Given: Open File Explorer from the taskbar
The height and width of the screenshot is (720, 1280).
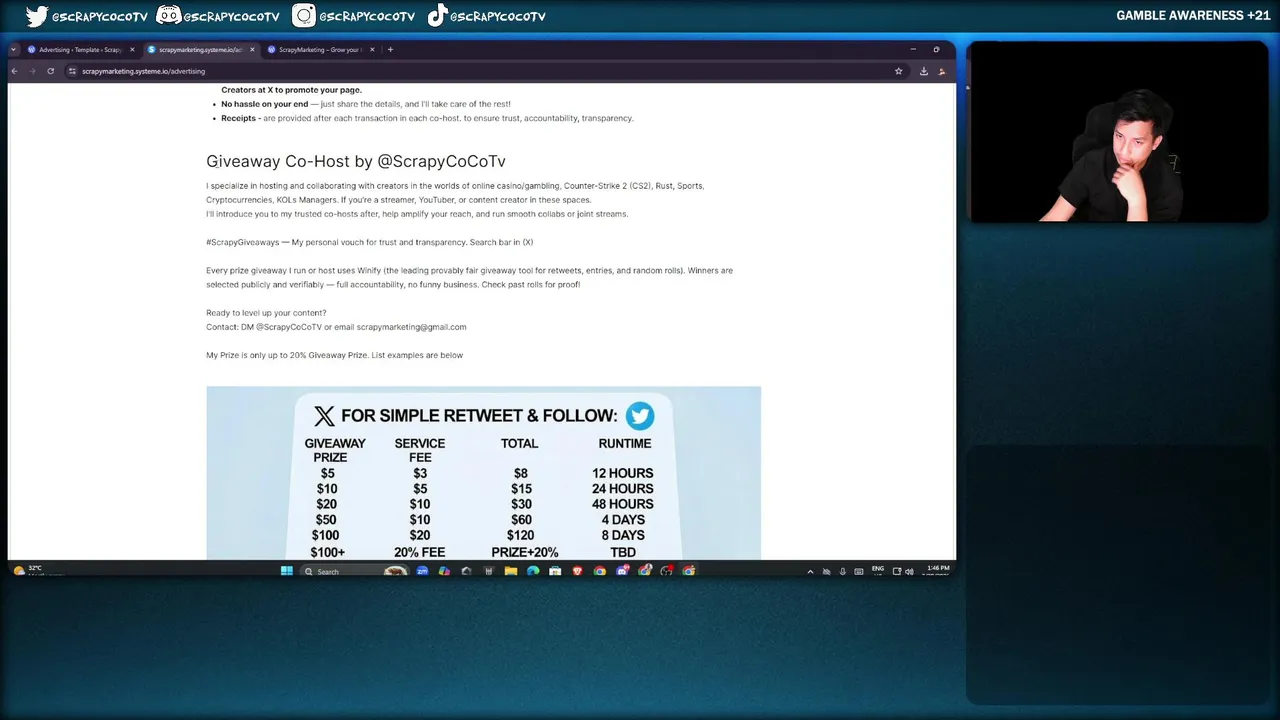Looking at the screenshot, I should click(x=511, y=571).
